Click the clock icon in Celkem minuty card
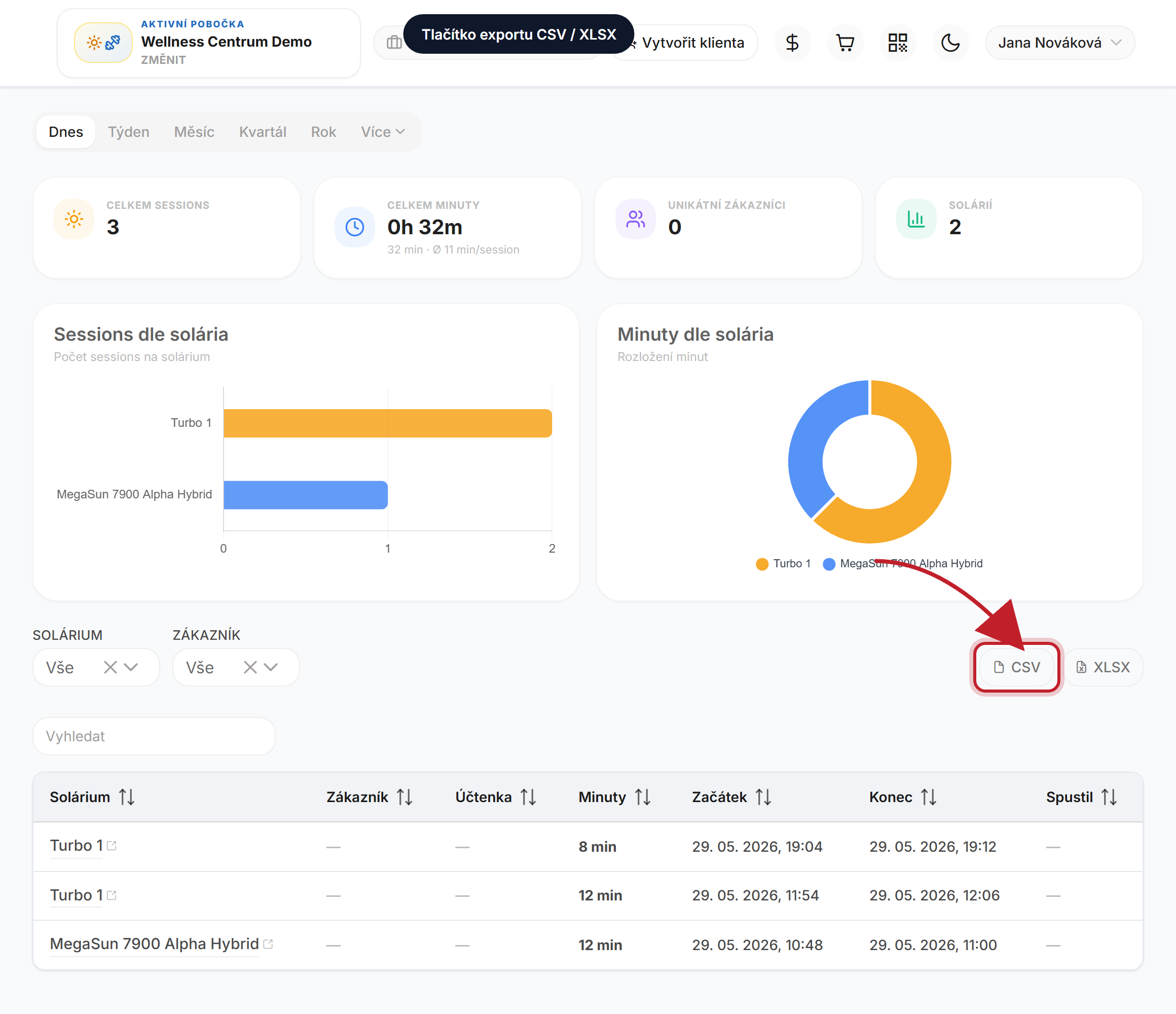Image resolution: width=1176 pixels, height=1014 pixels. [355, 227]
